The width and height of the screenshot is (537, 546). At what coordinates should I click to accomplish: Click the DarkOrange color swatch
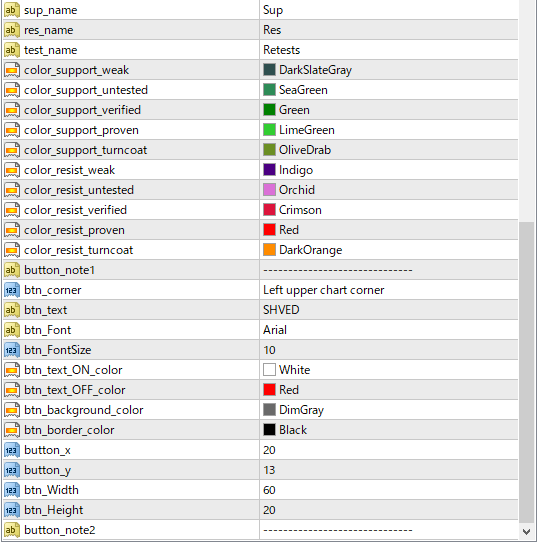pos(269,250)
